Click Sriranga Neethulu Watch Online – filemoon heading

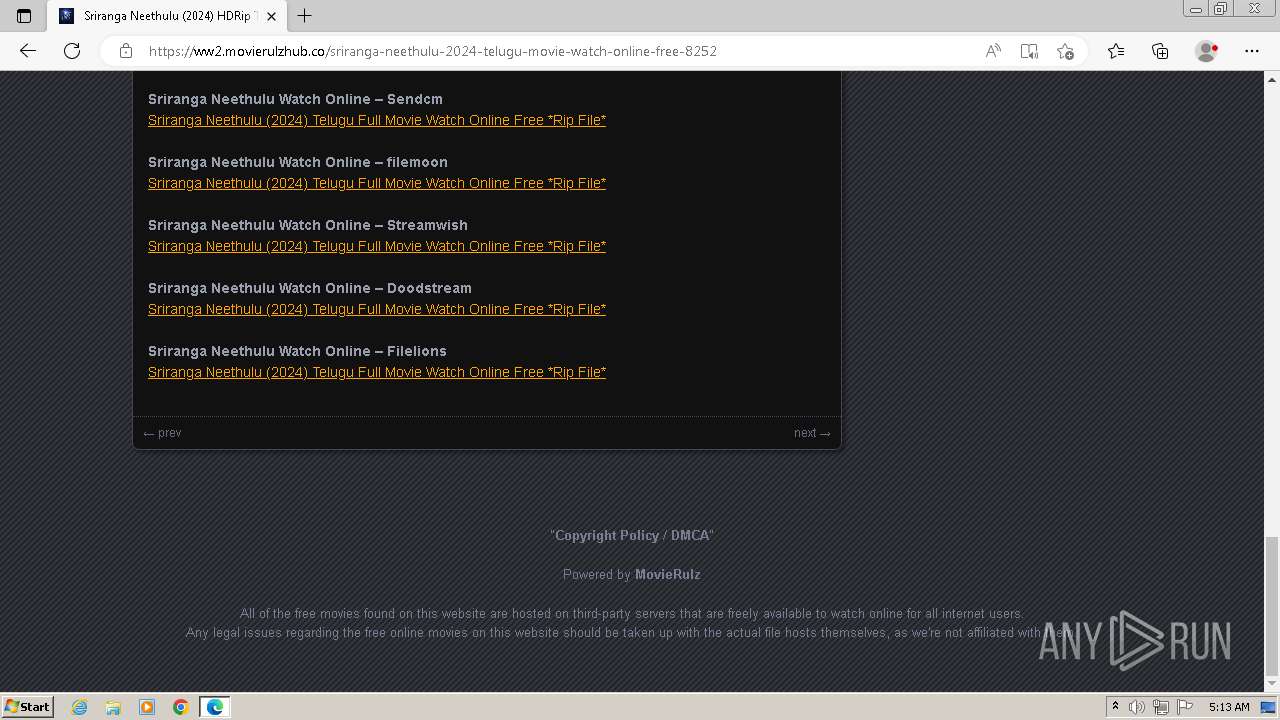coord(298,162)
